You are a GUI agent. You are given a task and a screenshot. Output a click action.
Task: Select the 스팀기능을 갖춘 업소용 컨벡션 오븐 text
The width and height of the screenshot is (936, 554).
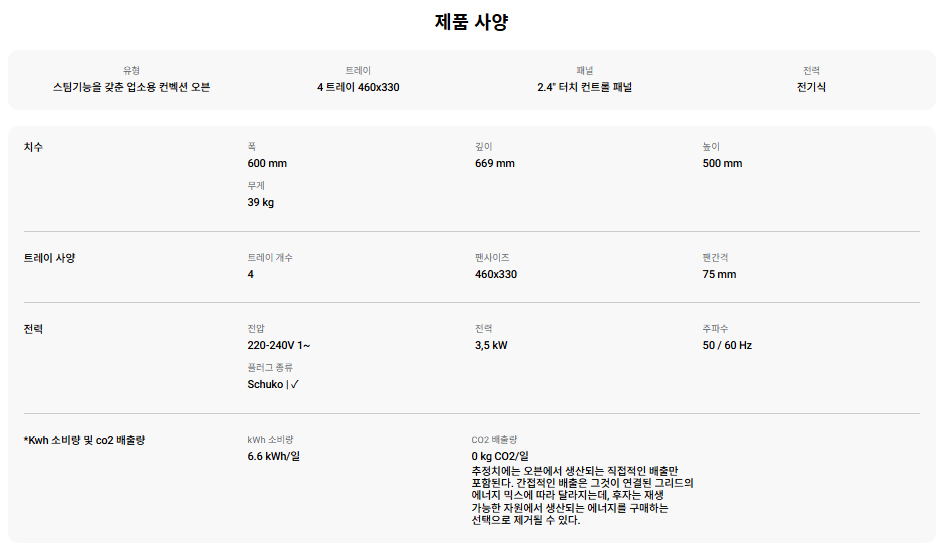pyautogui.click(x=131, y=87)
